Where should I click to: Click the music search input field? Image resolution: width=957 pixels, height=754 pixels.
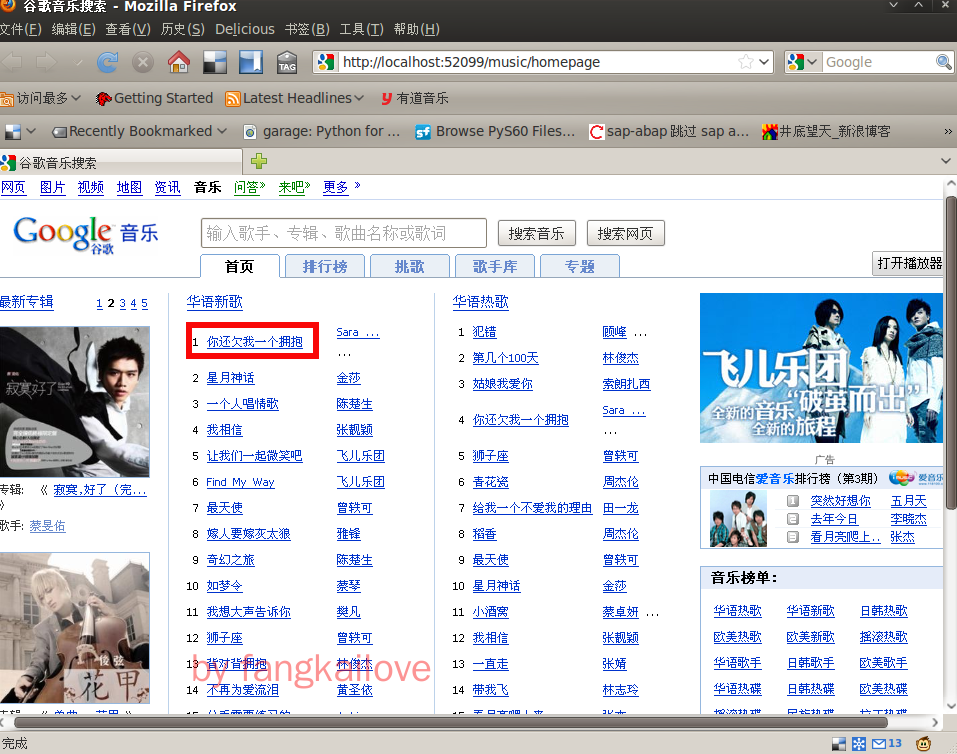pos(344,233)
